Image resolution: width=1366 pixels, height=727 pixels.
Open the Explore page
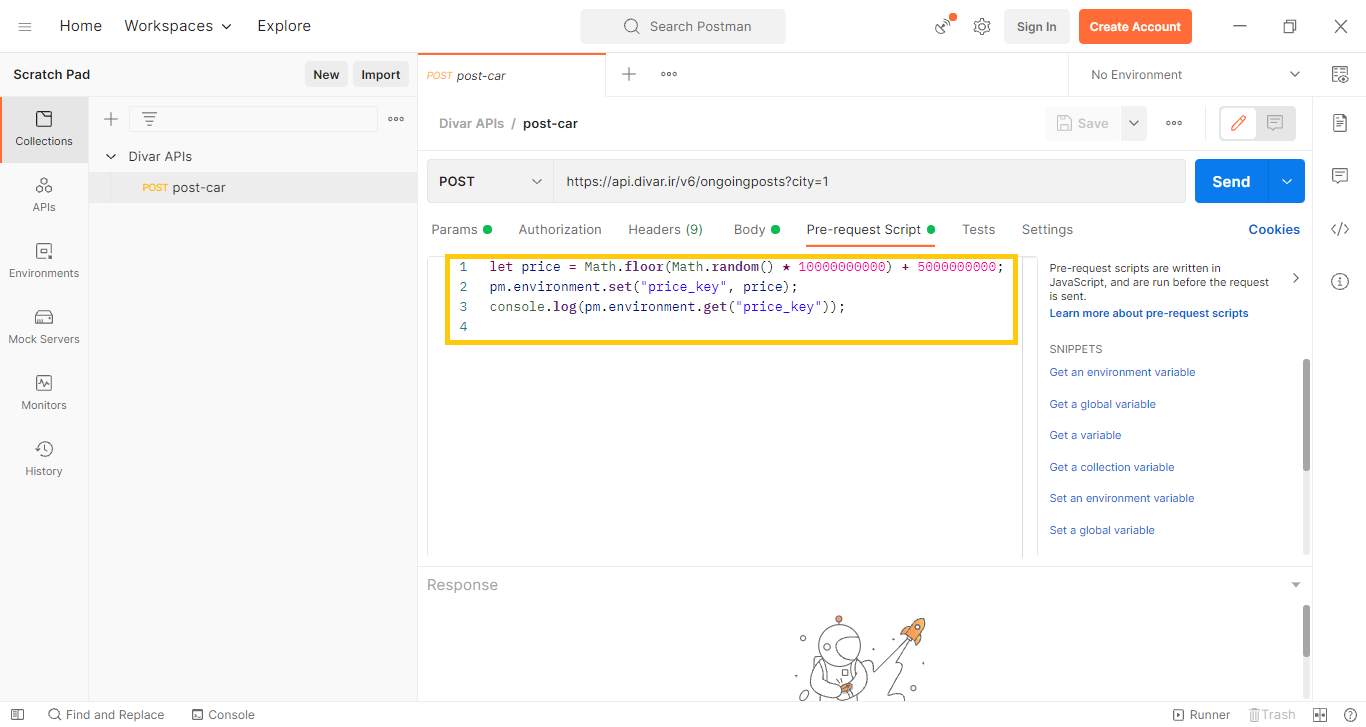[x=284, y=26]
